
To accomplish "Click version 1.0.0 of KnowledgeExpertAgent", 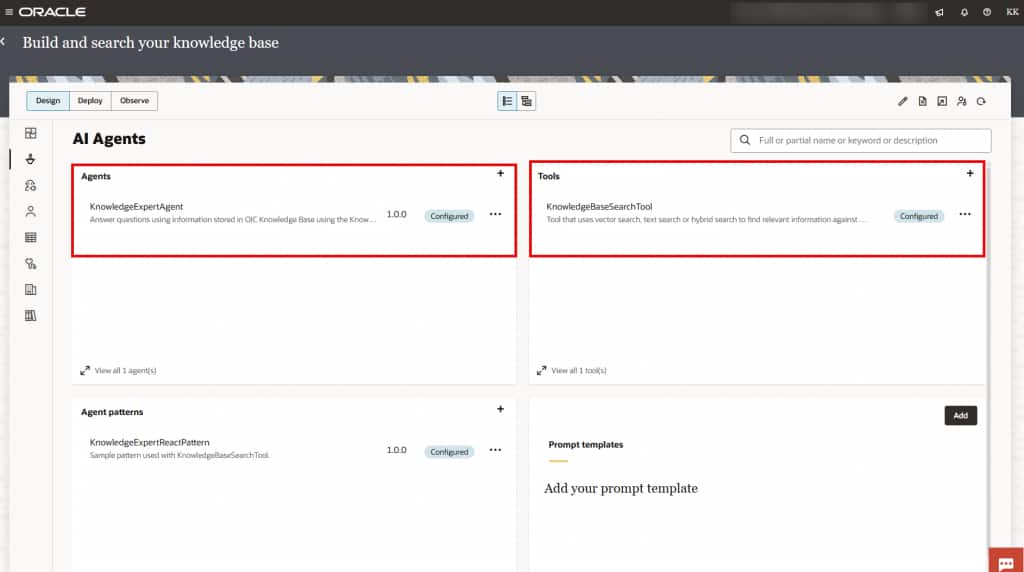I will pyautogui.click(x=396, y=214).
